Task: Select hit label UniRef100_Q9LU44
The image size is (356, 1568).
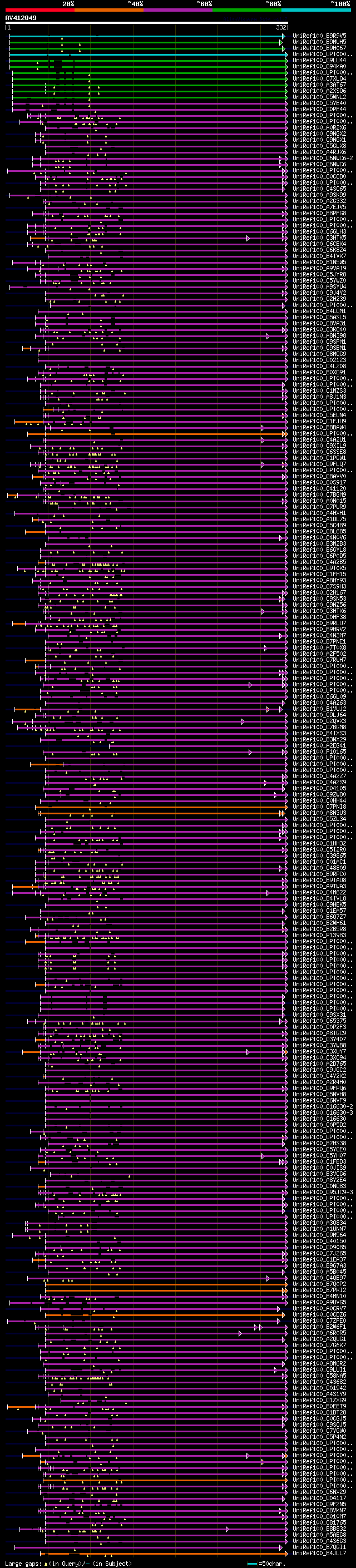Action: point(319,60)
